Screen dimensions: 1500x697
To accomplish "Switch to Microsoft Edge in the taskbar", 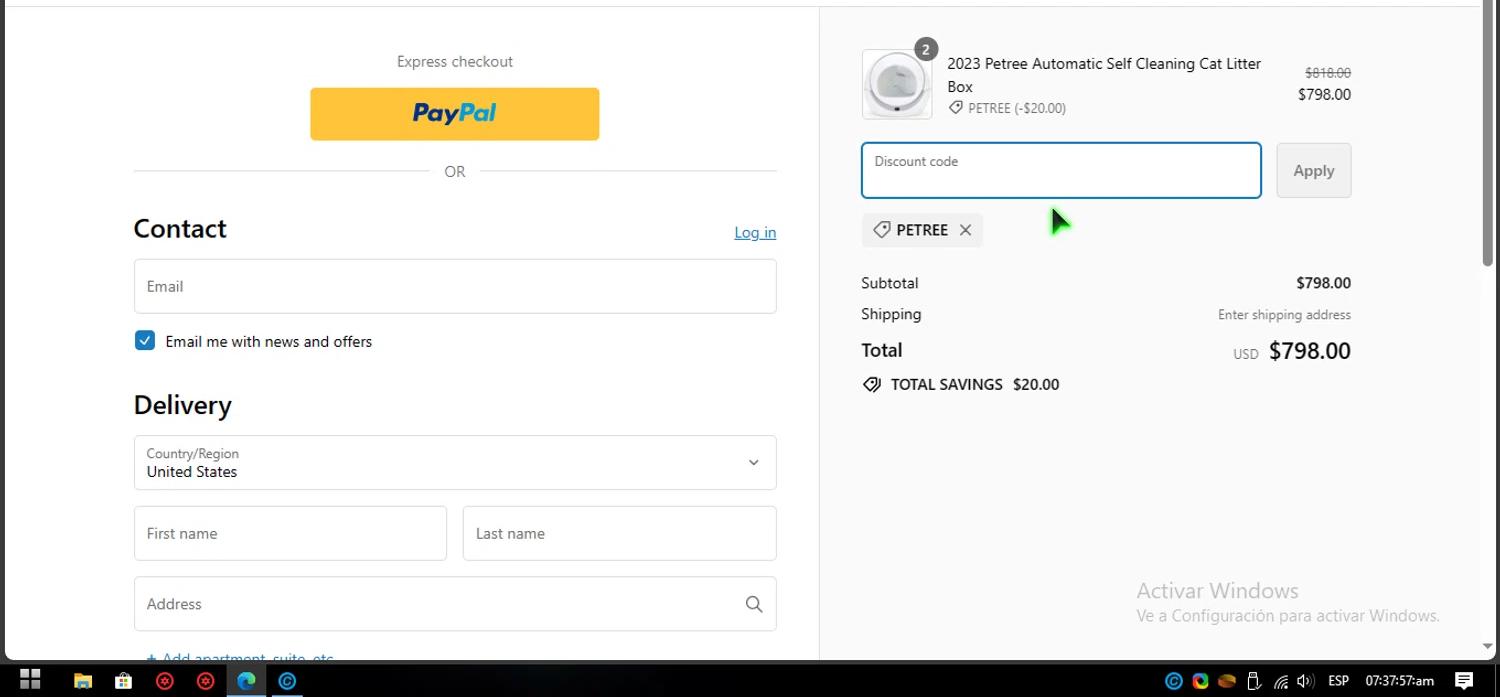I will point(246,681).
